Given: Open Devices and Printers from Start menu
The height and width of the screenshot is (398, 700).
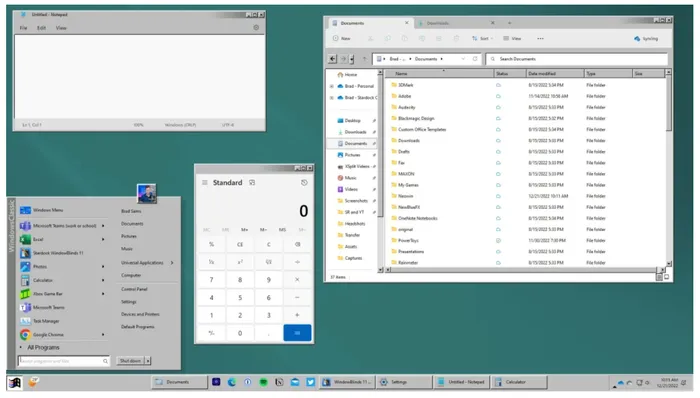Looking at the screenshot, I should tap(140, 314).
